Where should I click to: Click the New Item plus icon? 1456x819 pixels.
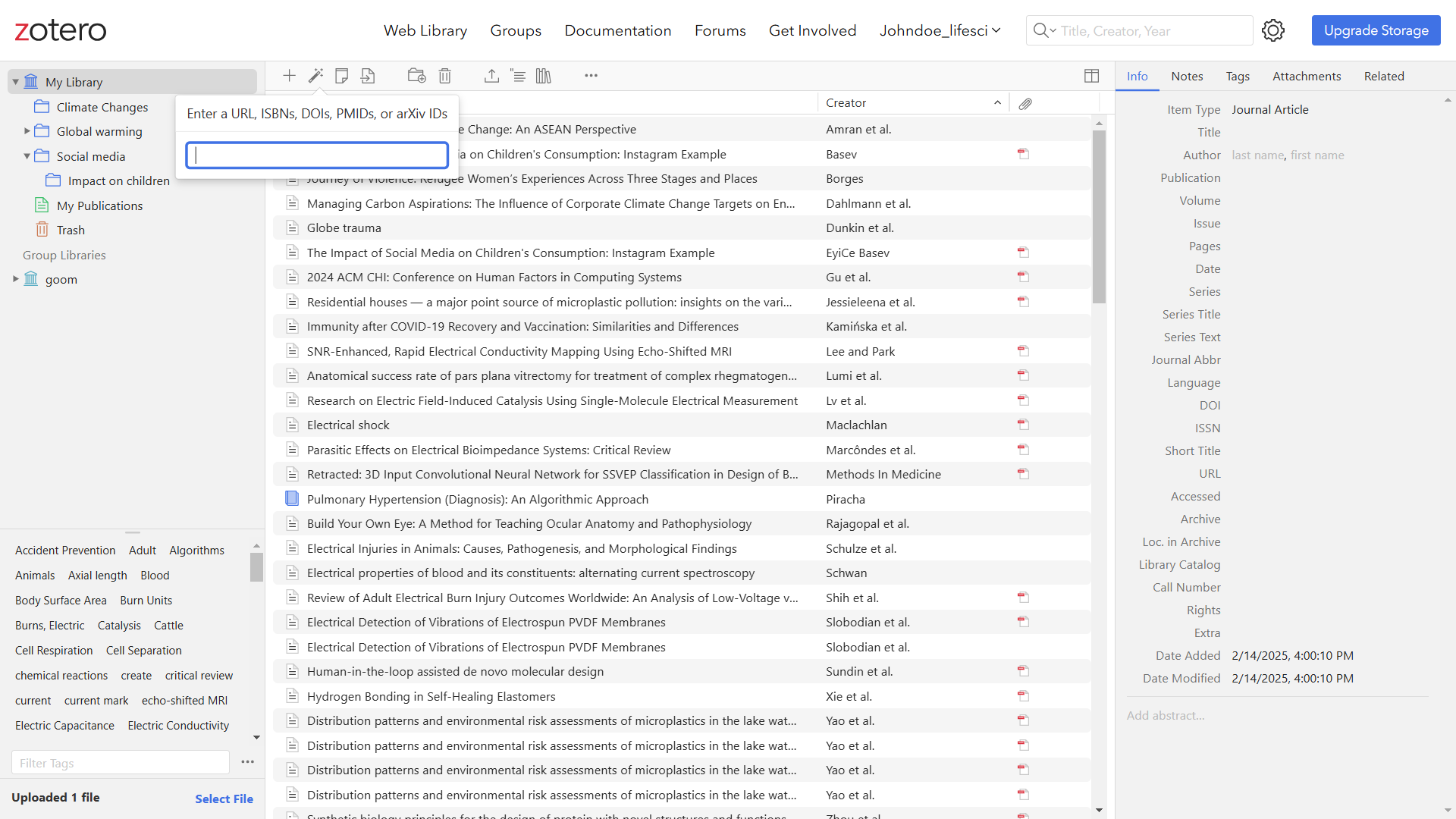289,76
